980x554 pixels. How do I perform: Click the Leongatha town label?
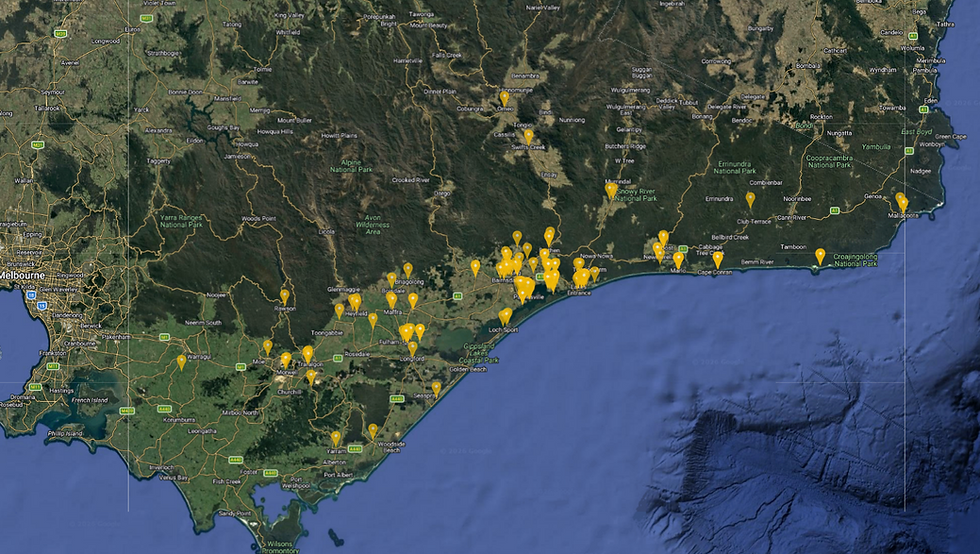pyautogui.click(x=202, y=431)
